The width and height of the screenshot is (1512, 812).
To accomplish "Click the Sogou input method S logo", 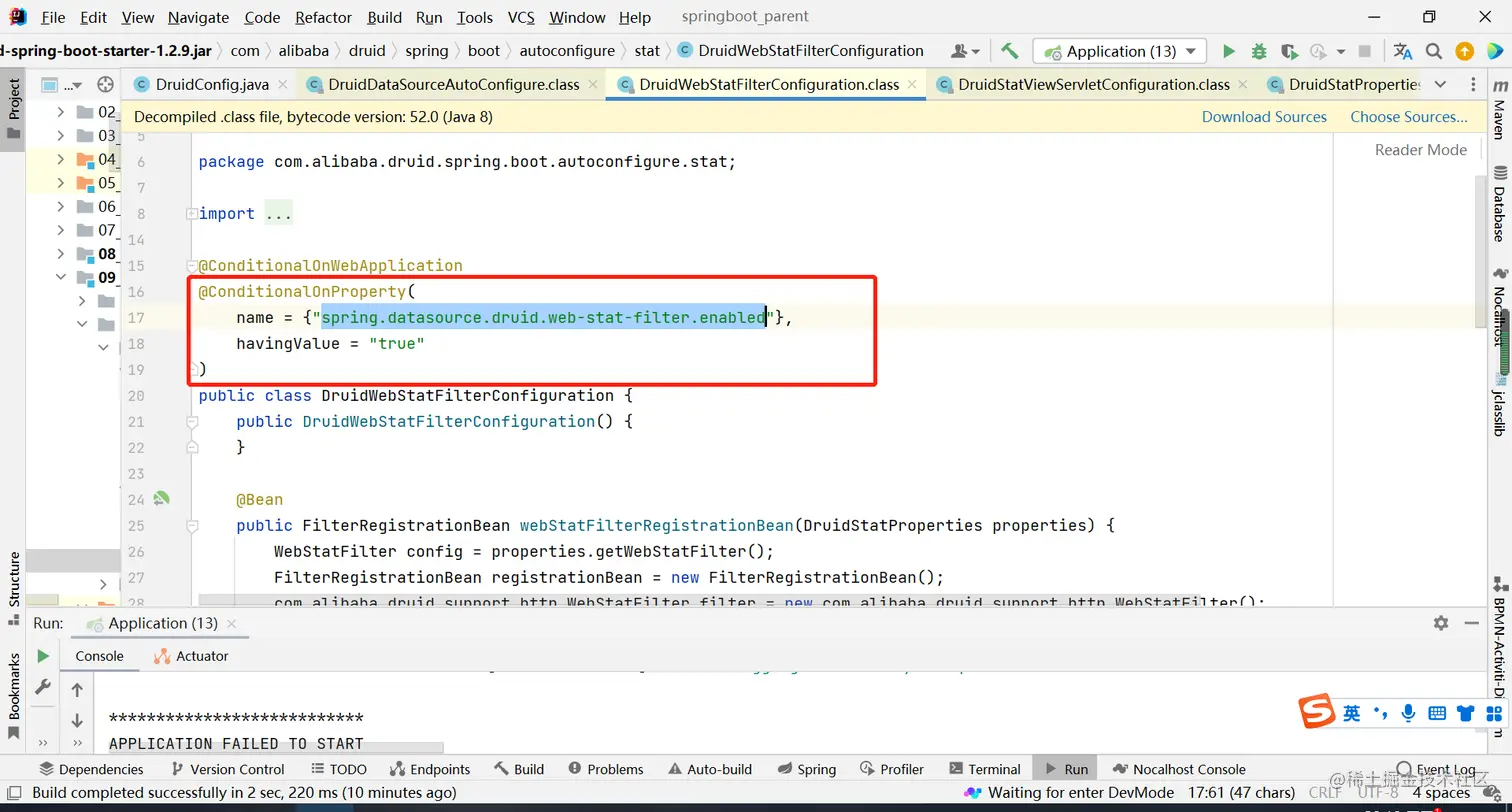I will pos(1318,711).
